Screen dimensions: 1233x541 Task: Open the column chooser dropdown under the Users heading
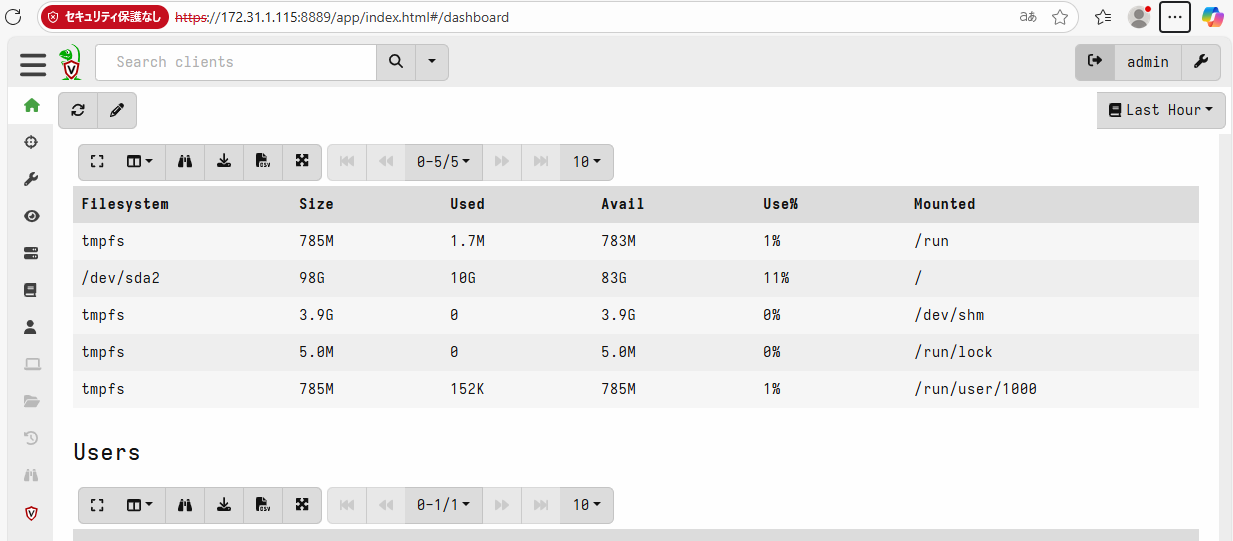coord(140,505)
